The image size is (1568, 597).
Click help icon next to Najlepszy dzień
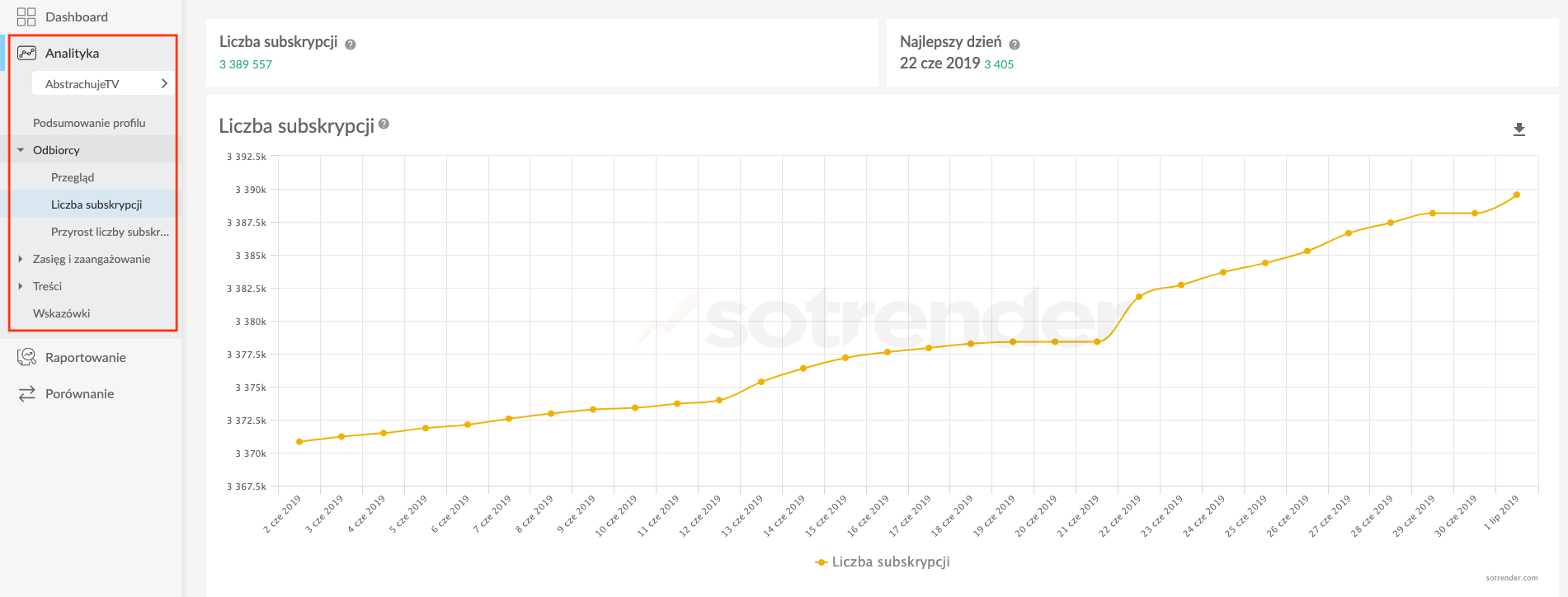1015,45
